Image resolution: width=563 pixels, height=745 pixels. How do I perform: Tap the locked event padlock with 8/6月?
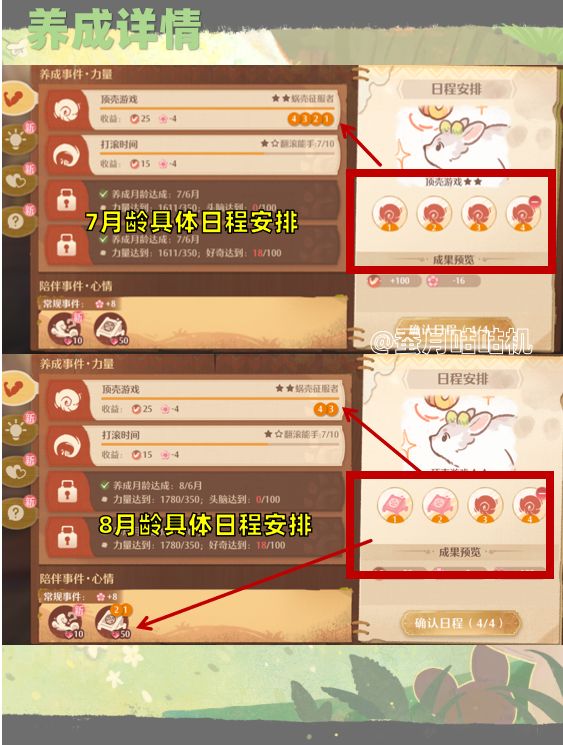point(67,491)
